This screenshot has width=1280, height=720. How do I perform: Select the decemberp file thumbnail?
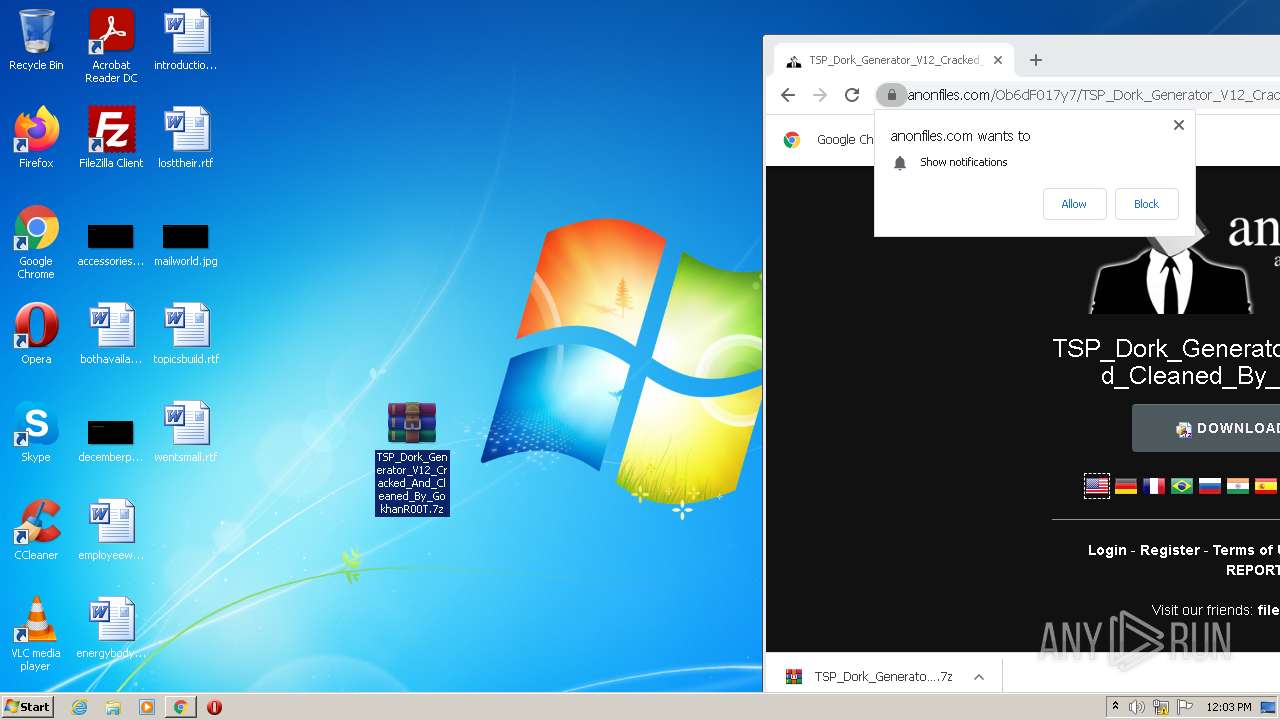coord(111,442)
